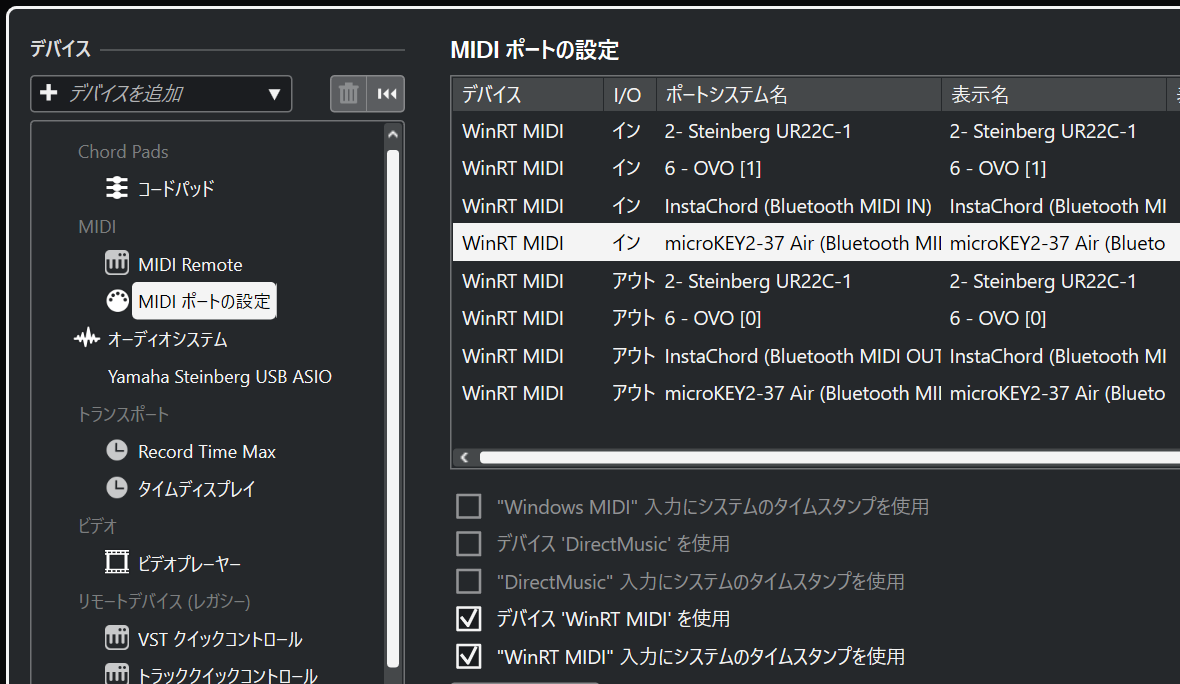Click 表示名 cell 6 - OVO [0]
Viewport: 1180px width, 684px height.
(998, 318)
